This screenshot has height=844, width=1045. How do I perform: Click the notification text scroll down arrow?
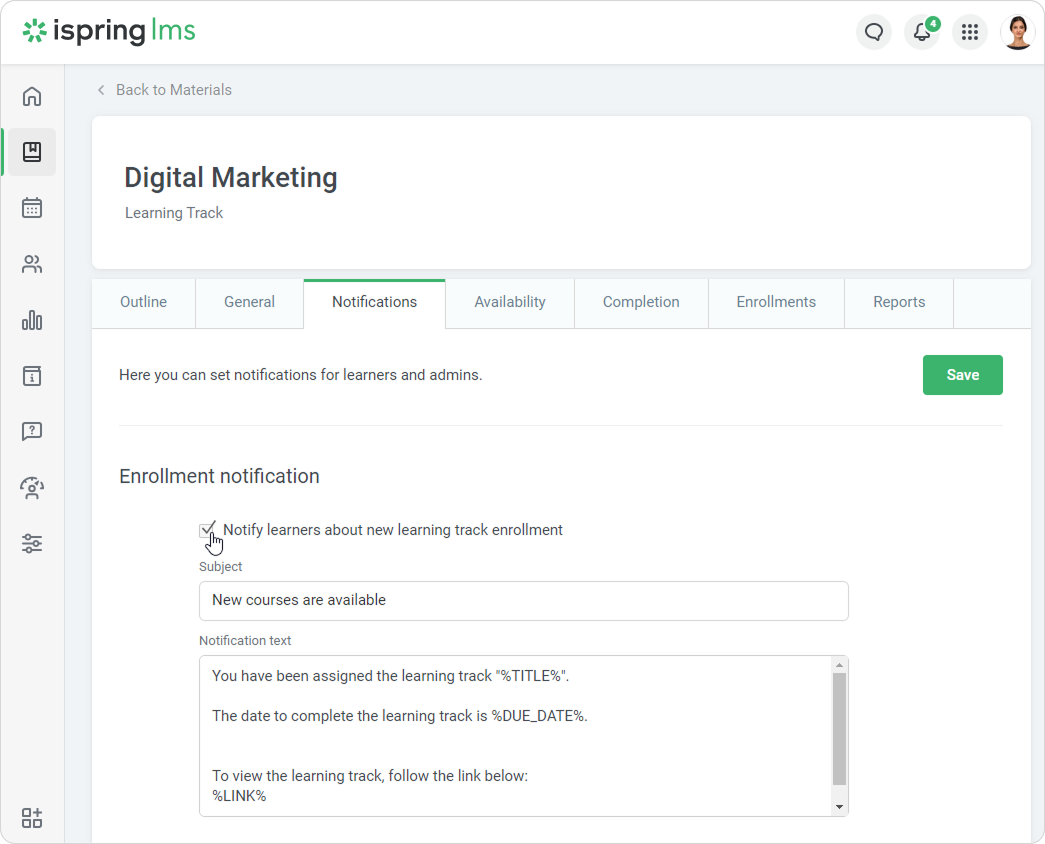[839, 806]
